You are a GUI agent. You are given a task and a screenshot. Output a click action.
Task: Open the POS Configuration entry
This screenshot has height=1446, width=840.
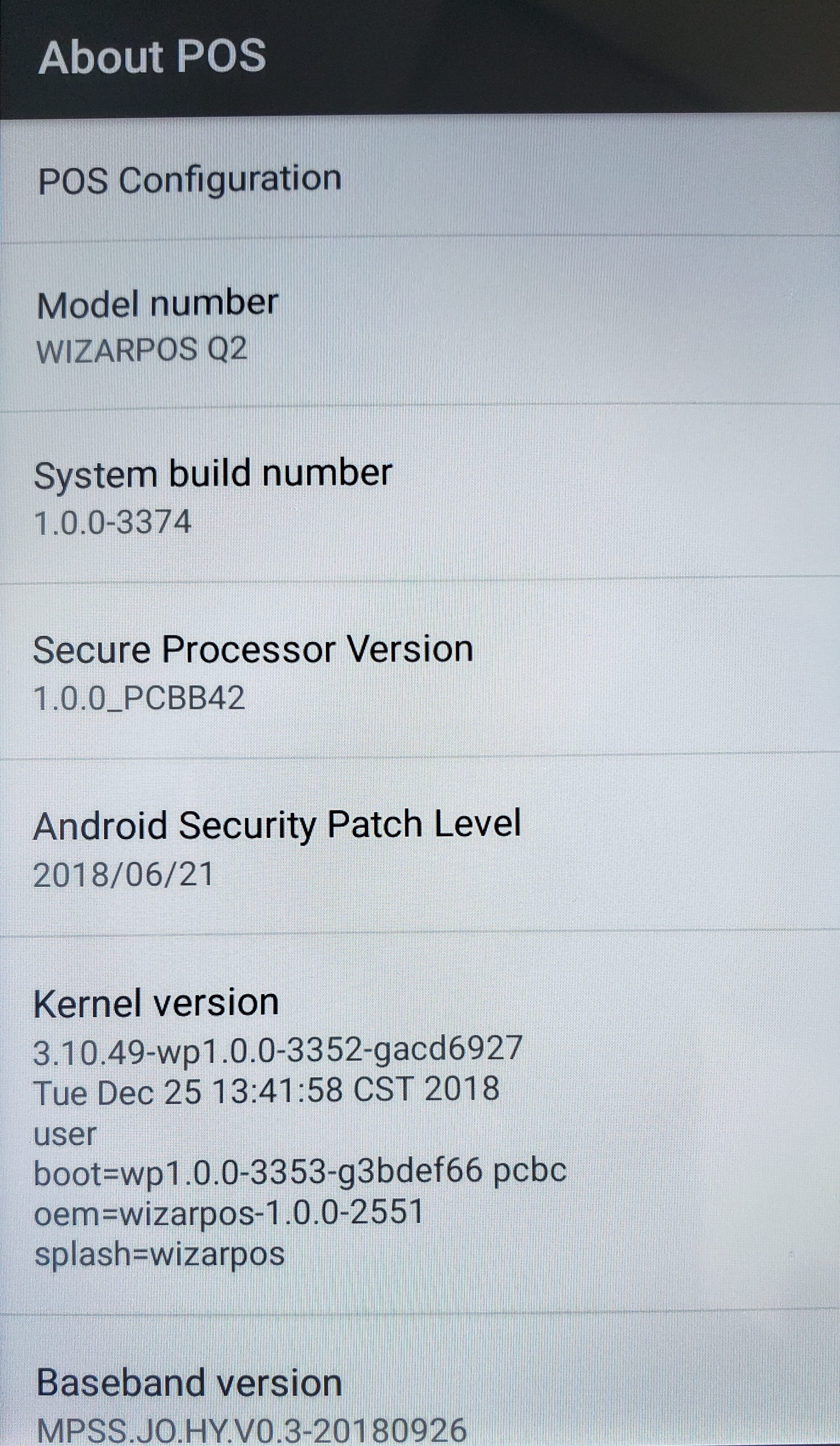[x=420, y=180]
